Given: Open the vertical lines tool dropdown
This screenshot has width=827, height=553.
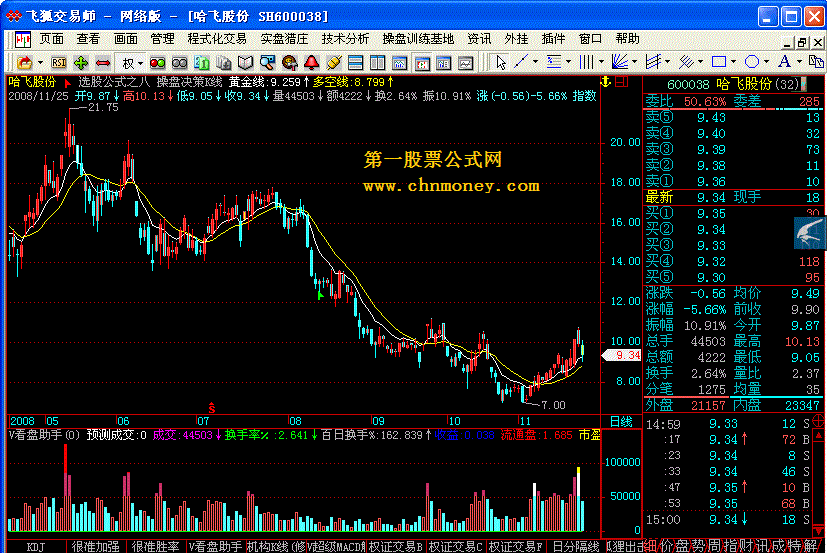Looking at the screenshot, I should tap(601, 62).
